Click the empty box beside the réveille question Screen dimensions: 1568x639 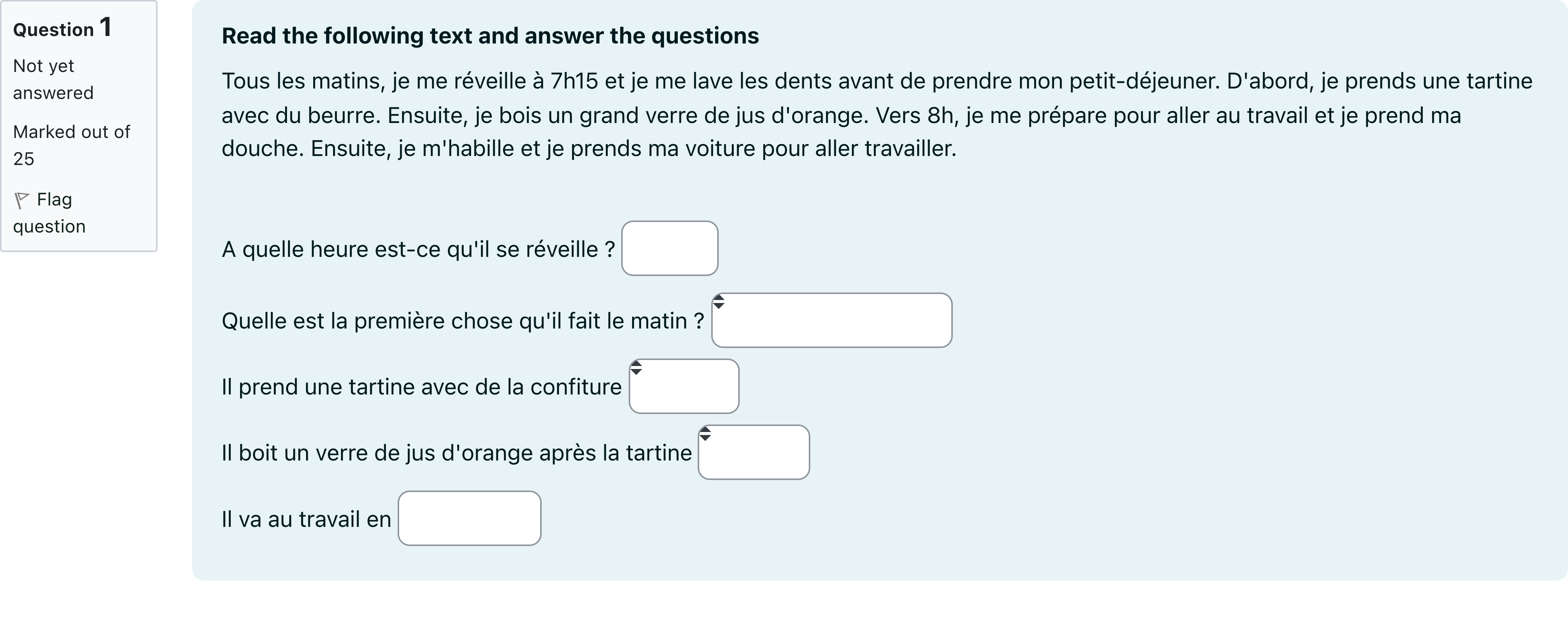click(x=670, y=248)
